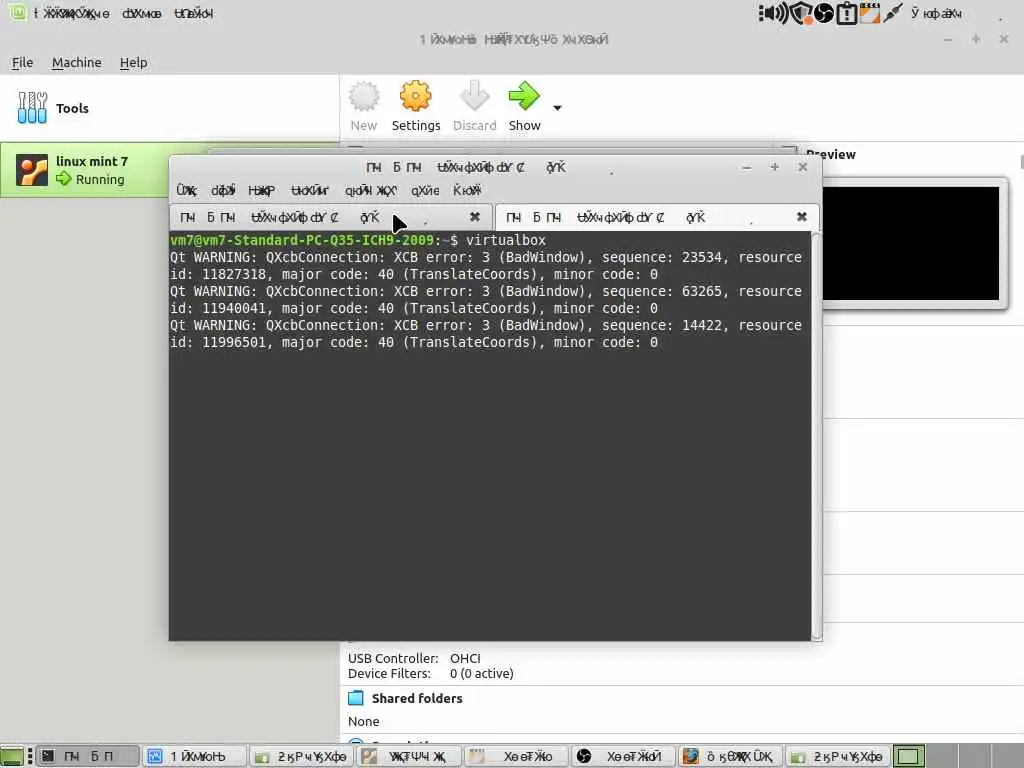Click the terminal vertical scrollbar
Viewport: 1024px width, 768px height.
click(816, 435)
